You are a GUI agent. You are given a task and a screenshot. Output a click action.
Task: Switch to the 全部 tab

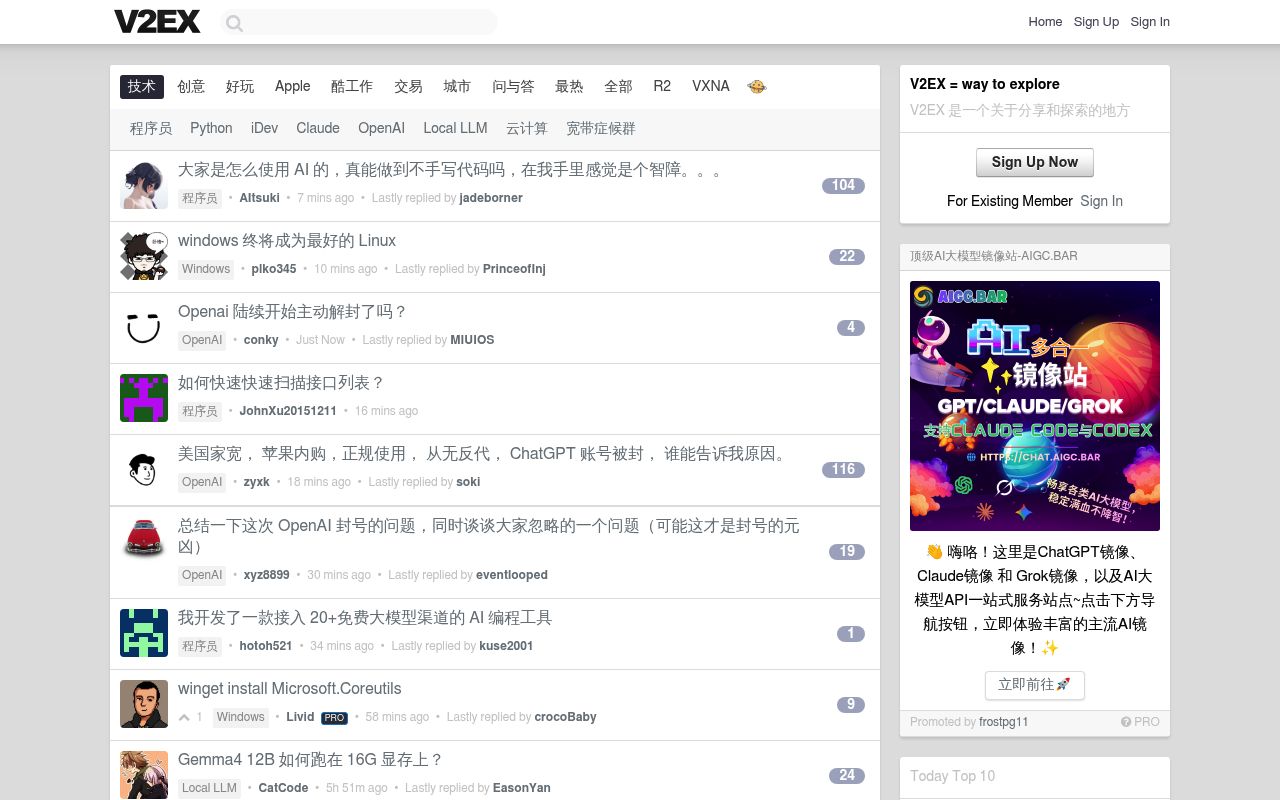tap(618, 87)
